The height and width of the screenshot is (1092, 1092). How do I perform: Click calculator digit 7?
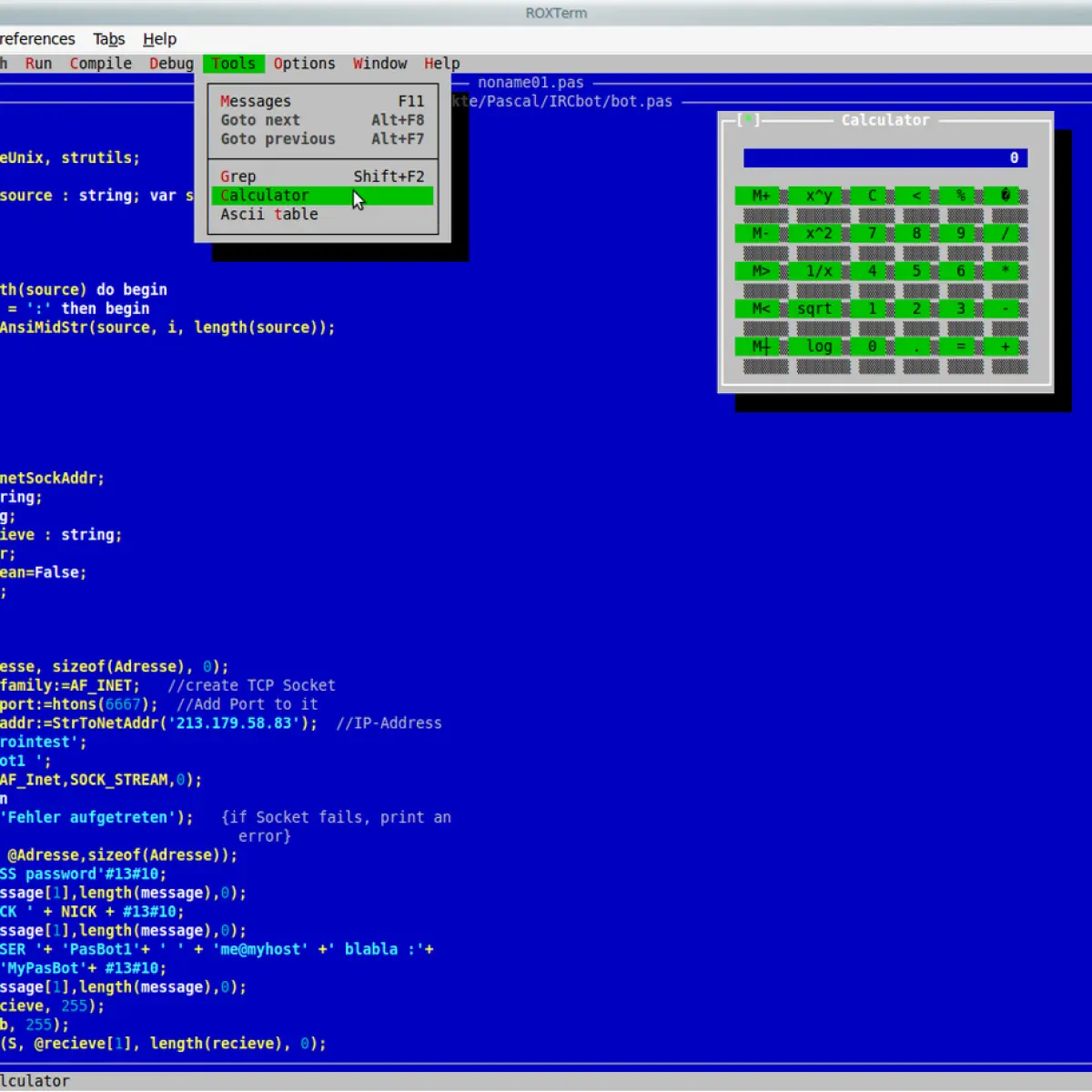pos(868,233)
